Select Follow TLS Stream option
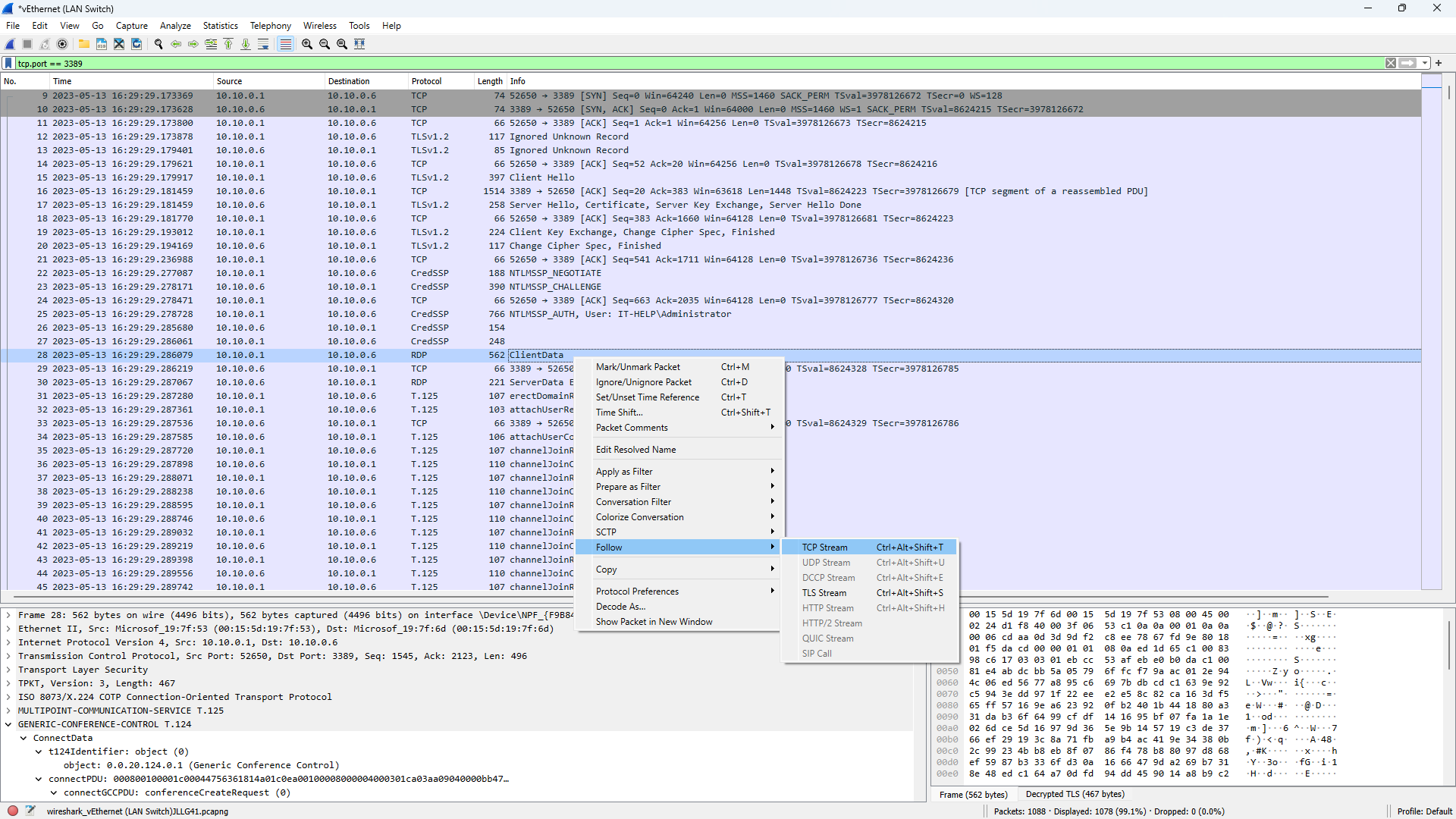 tap(823, 592)
